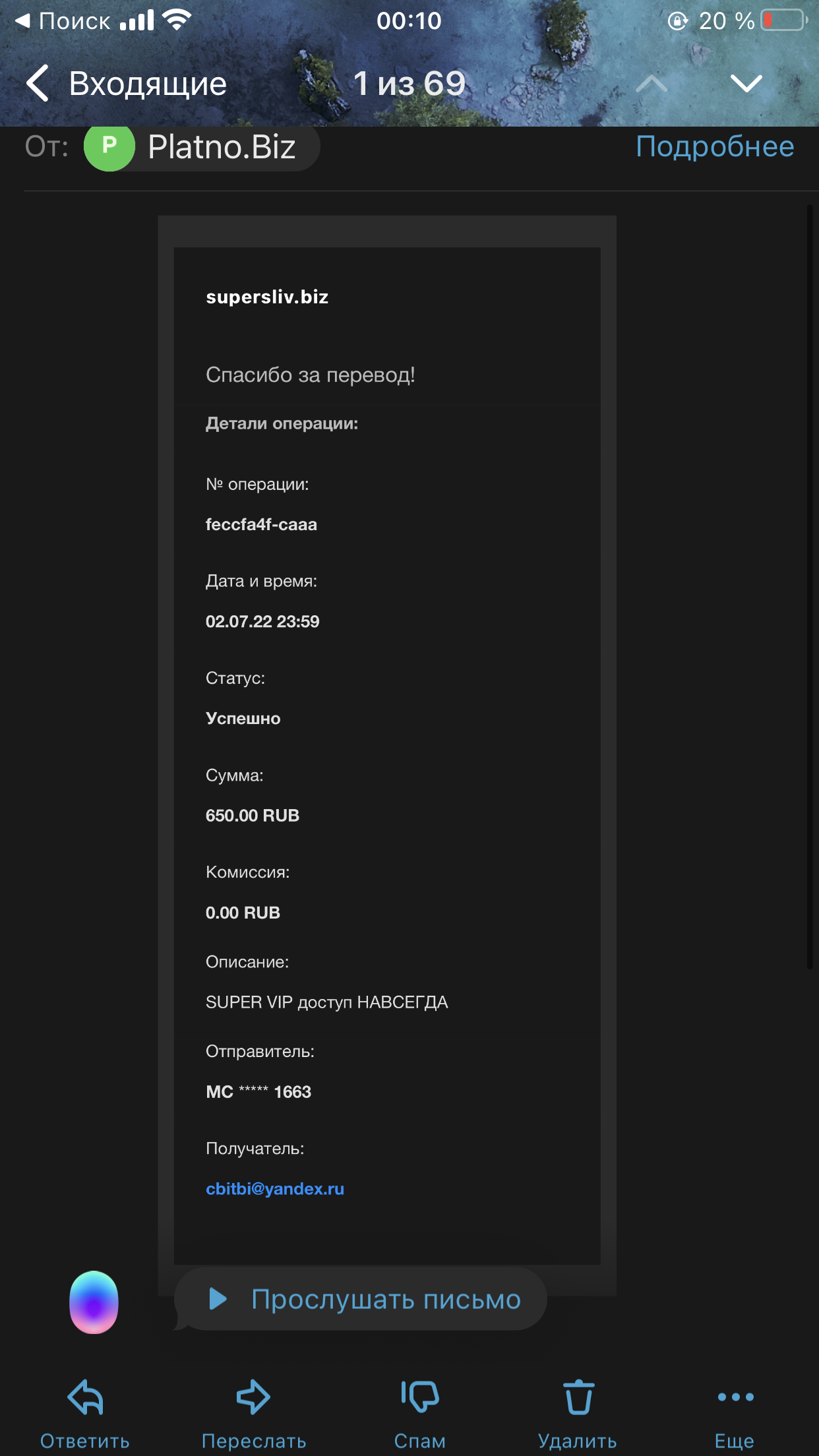
Task: Return to Поиск app in status bar
Action: 62,21
